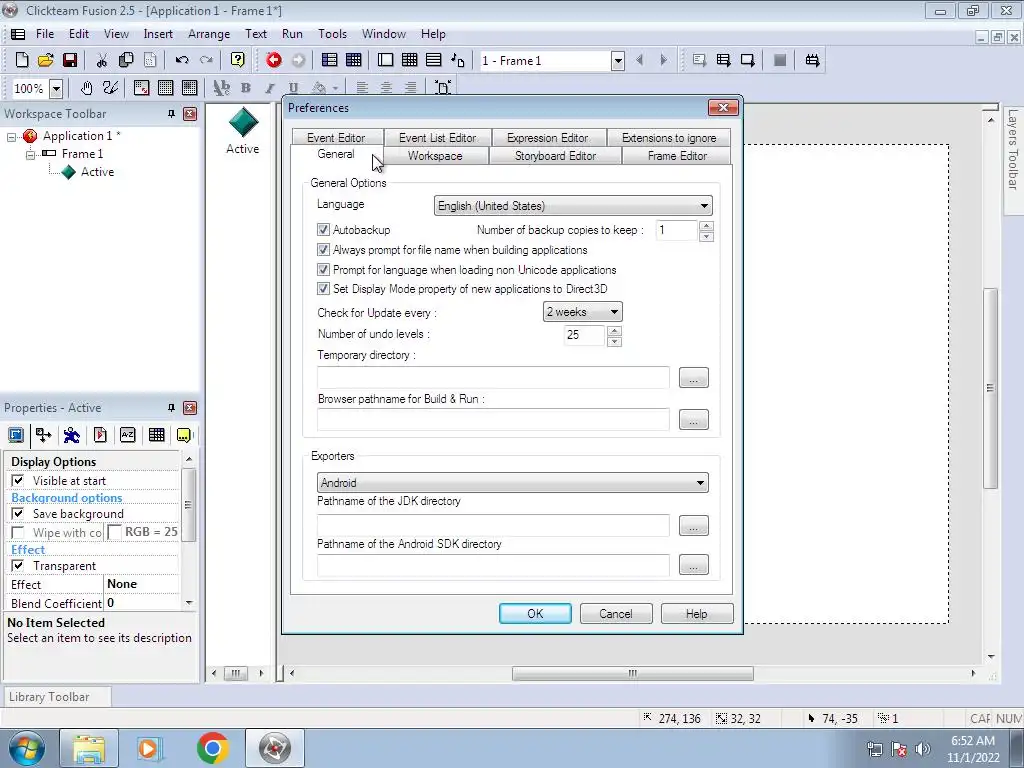Open Windows Start menu orb
This screenshot has height=768, width=1024.
(x=27, y=748)
